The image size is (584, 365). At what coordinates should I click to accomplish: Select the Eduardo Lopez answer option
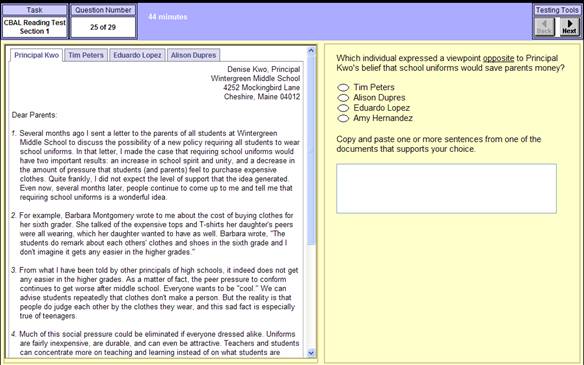point(343,108)
